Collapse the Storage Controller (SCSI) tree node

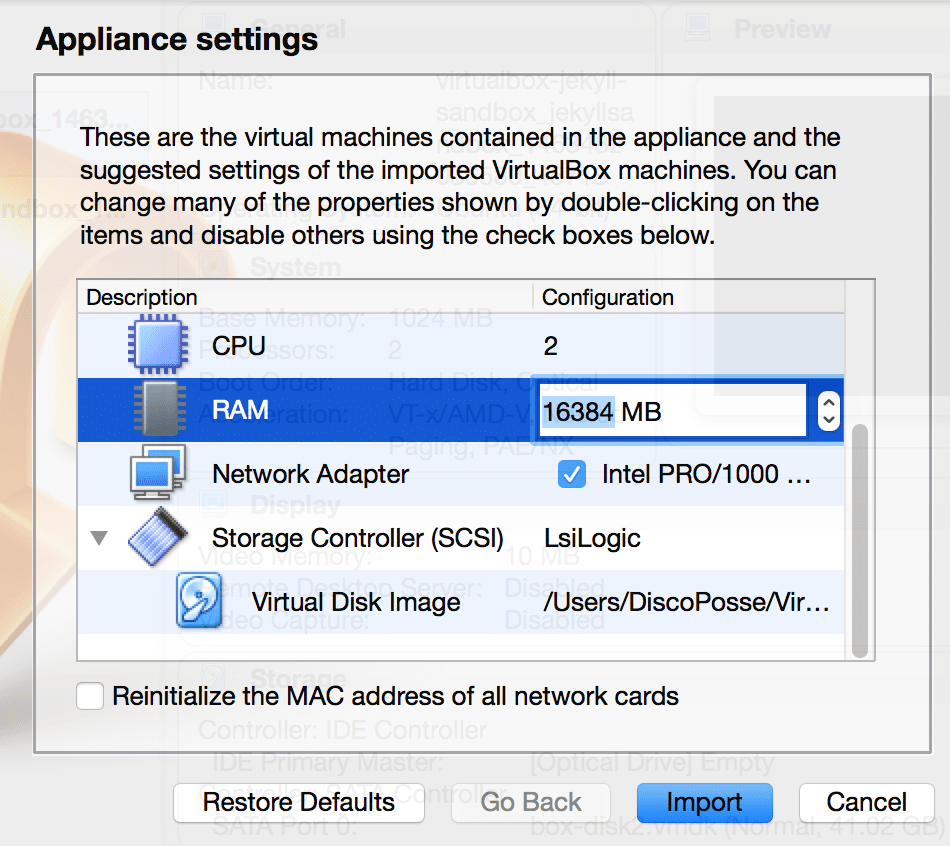tap(98, 538)
